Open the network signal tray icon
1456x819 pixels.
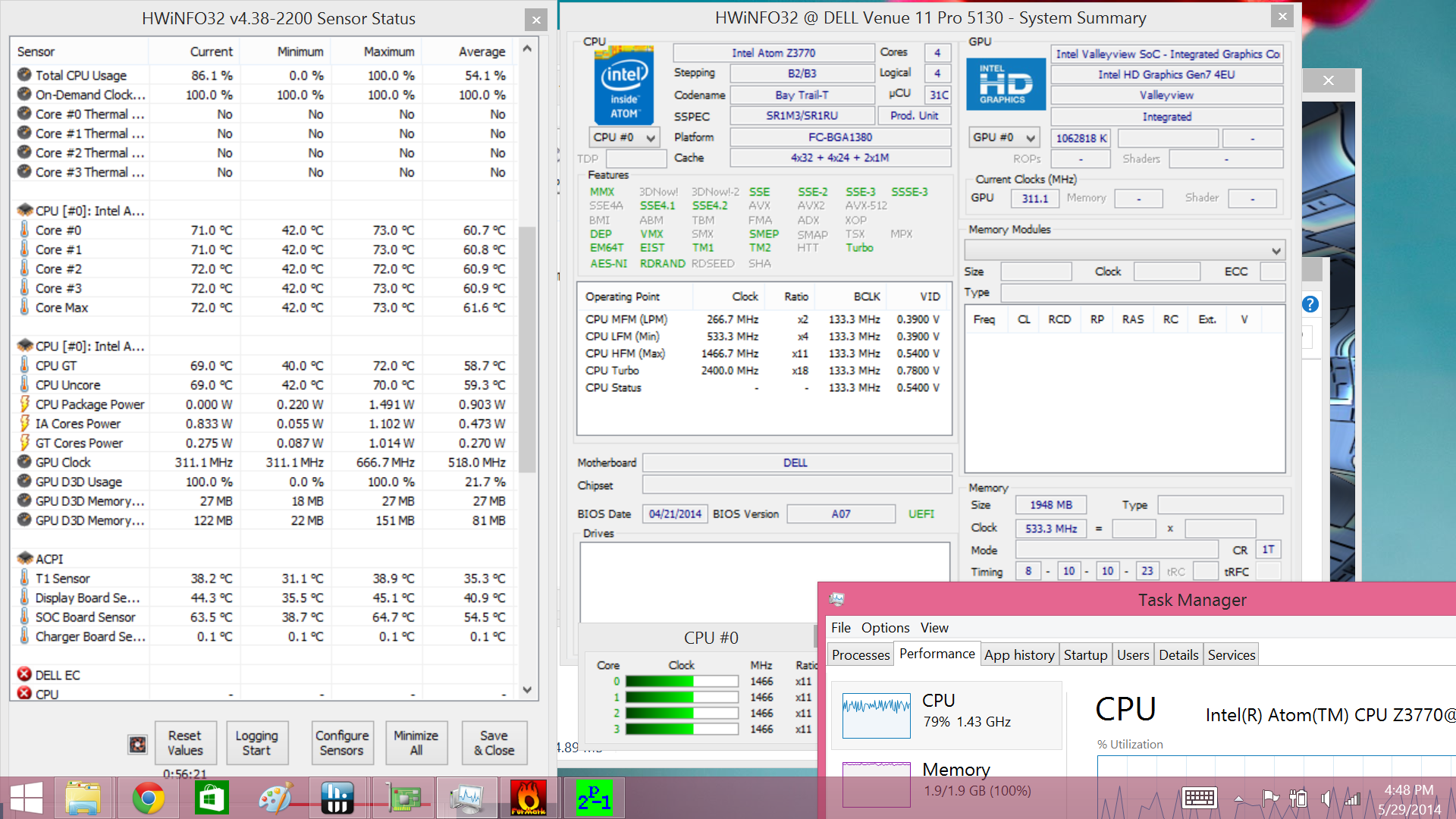(x=1352, y=798)
